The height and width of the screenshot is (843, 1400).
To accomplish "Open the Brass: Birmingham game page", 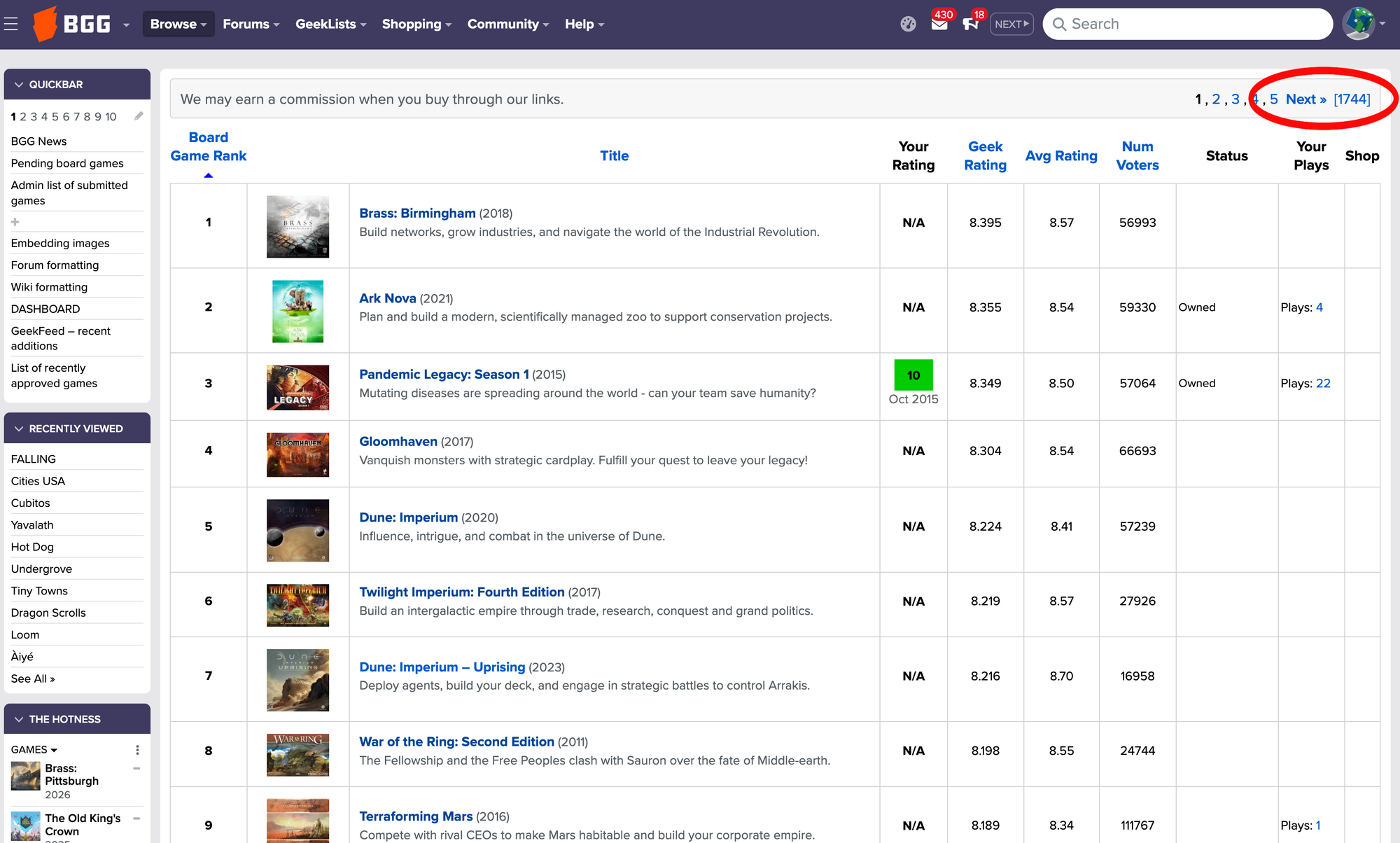I will (417, 213).
